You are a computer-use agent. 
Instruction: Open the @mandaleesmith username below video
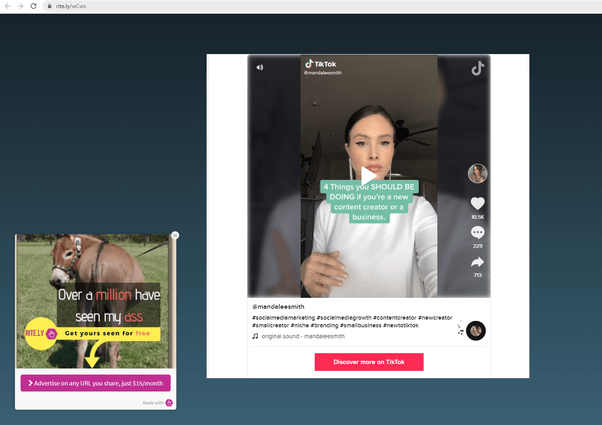click(x=278, y=307)
